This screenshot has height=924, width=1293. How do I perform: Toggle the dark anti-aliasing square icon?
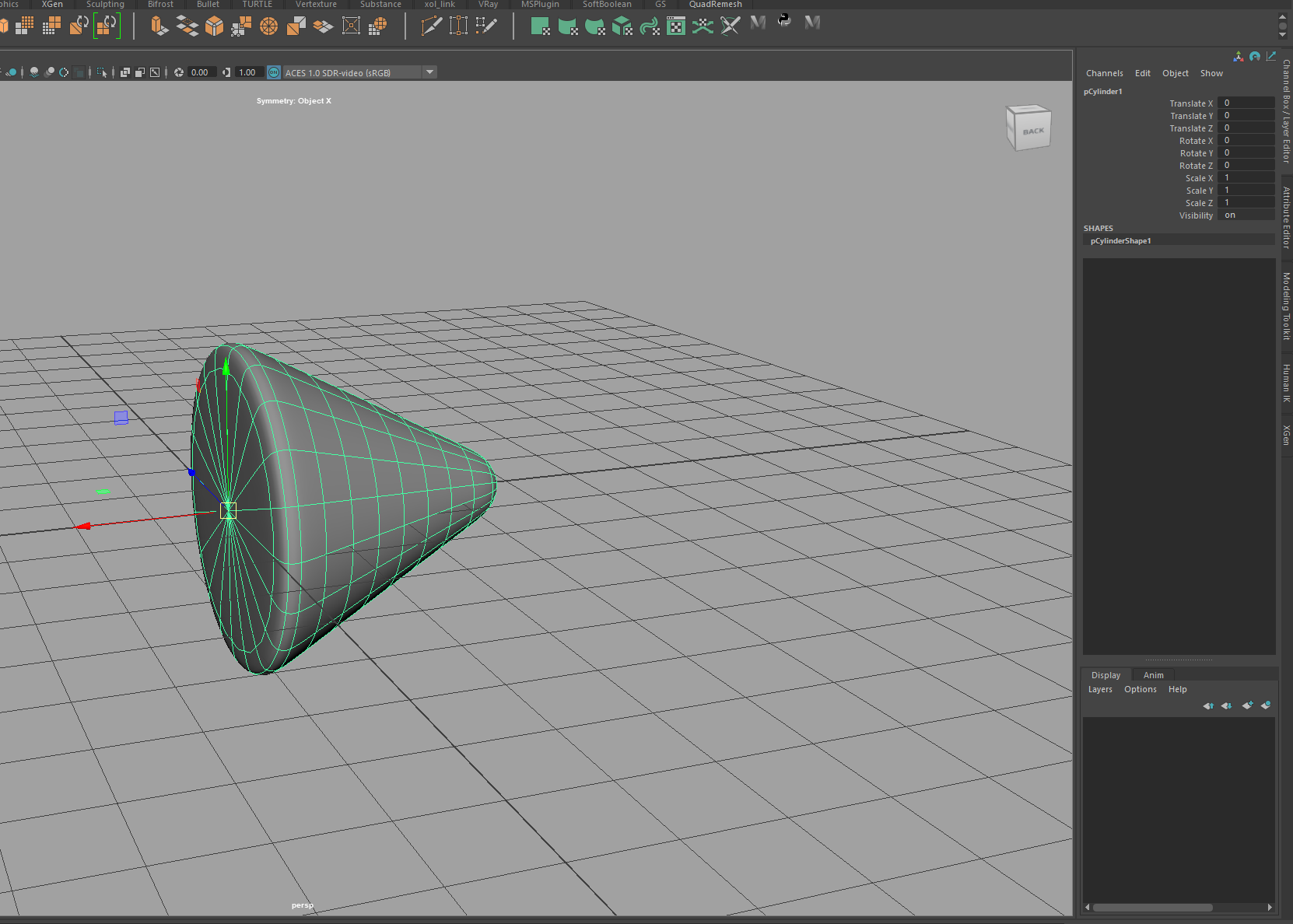tap(79, 72)
